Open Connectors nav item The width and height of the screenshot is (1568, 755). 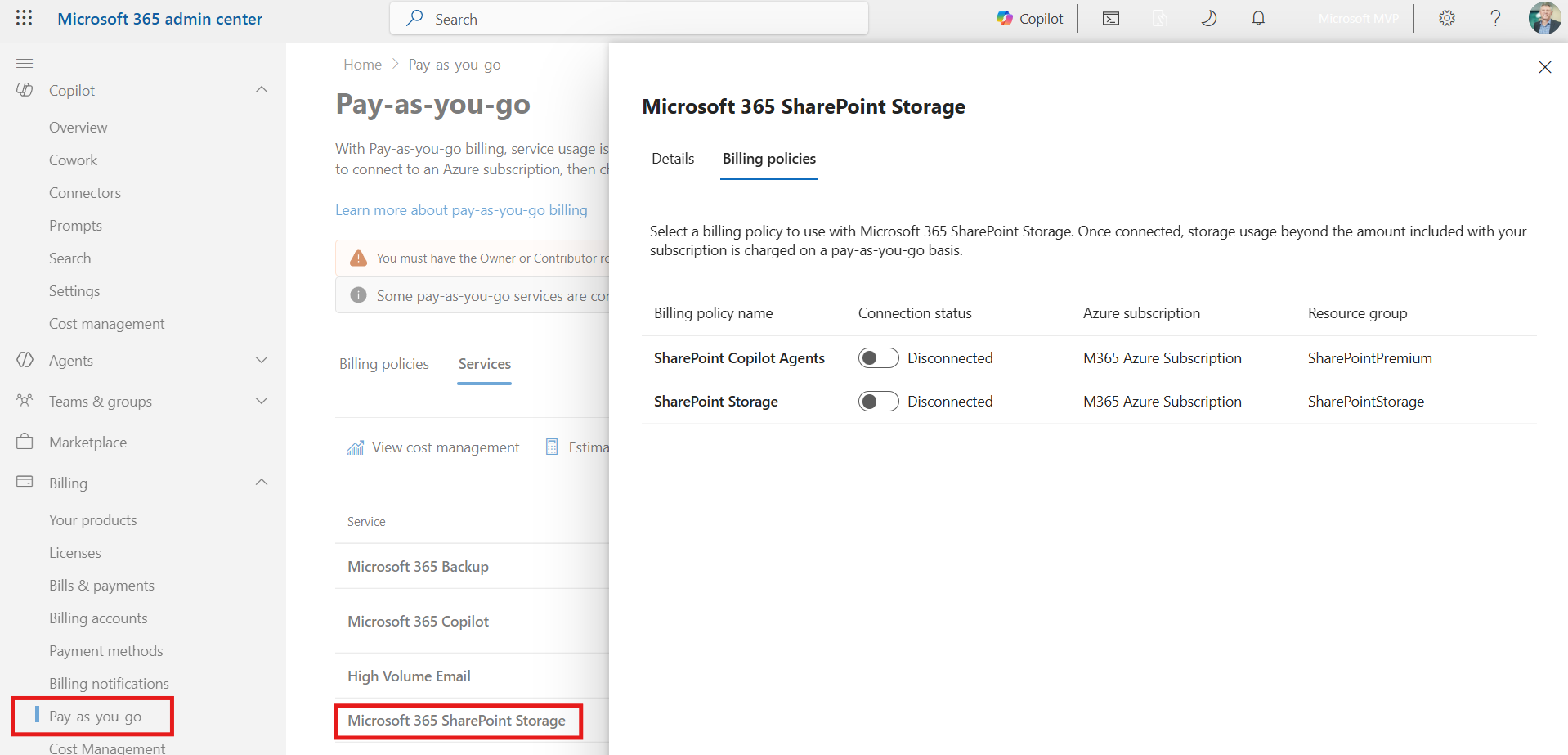click(x=85, y=193)
